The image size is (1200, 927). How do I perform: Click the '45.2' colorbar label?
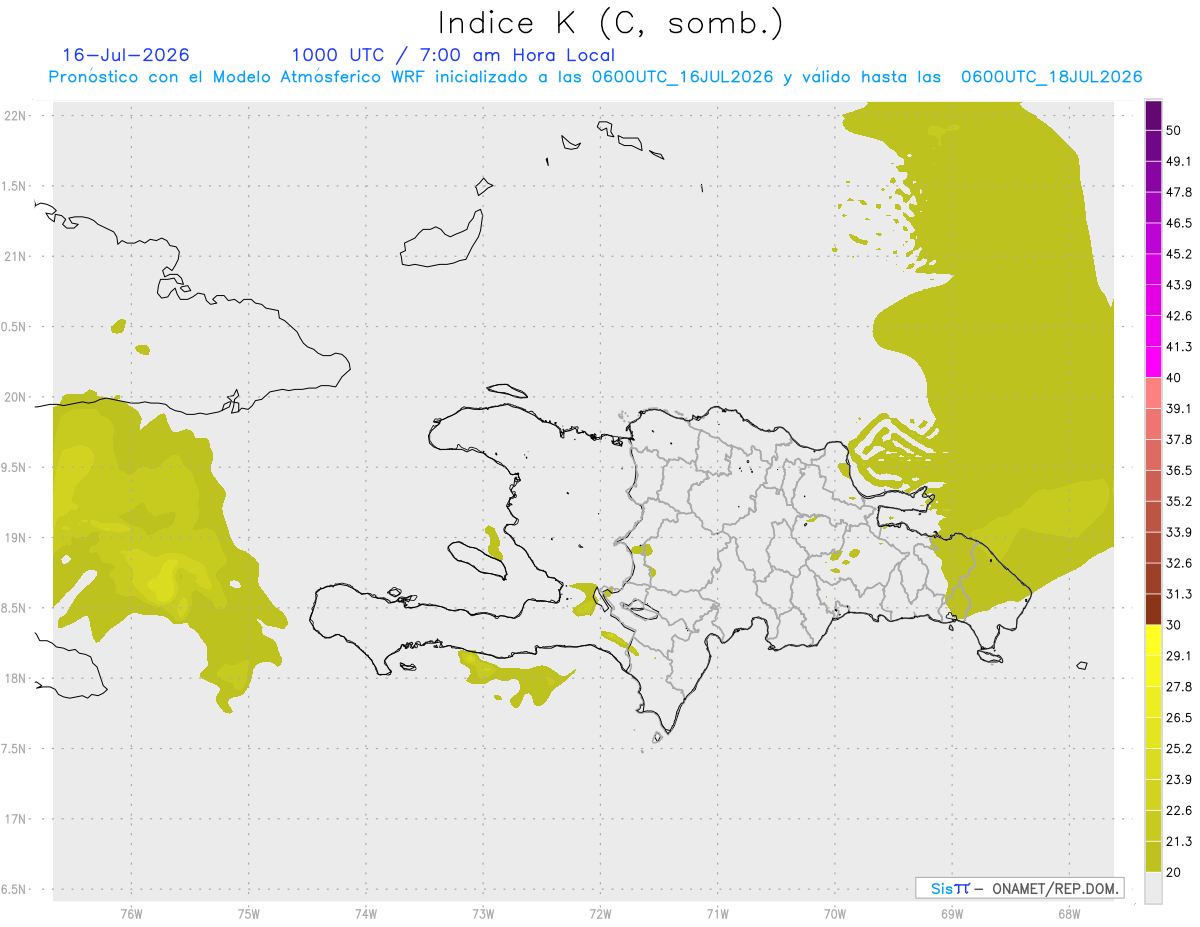click(1179, 255)
